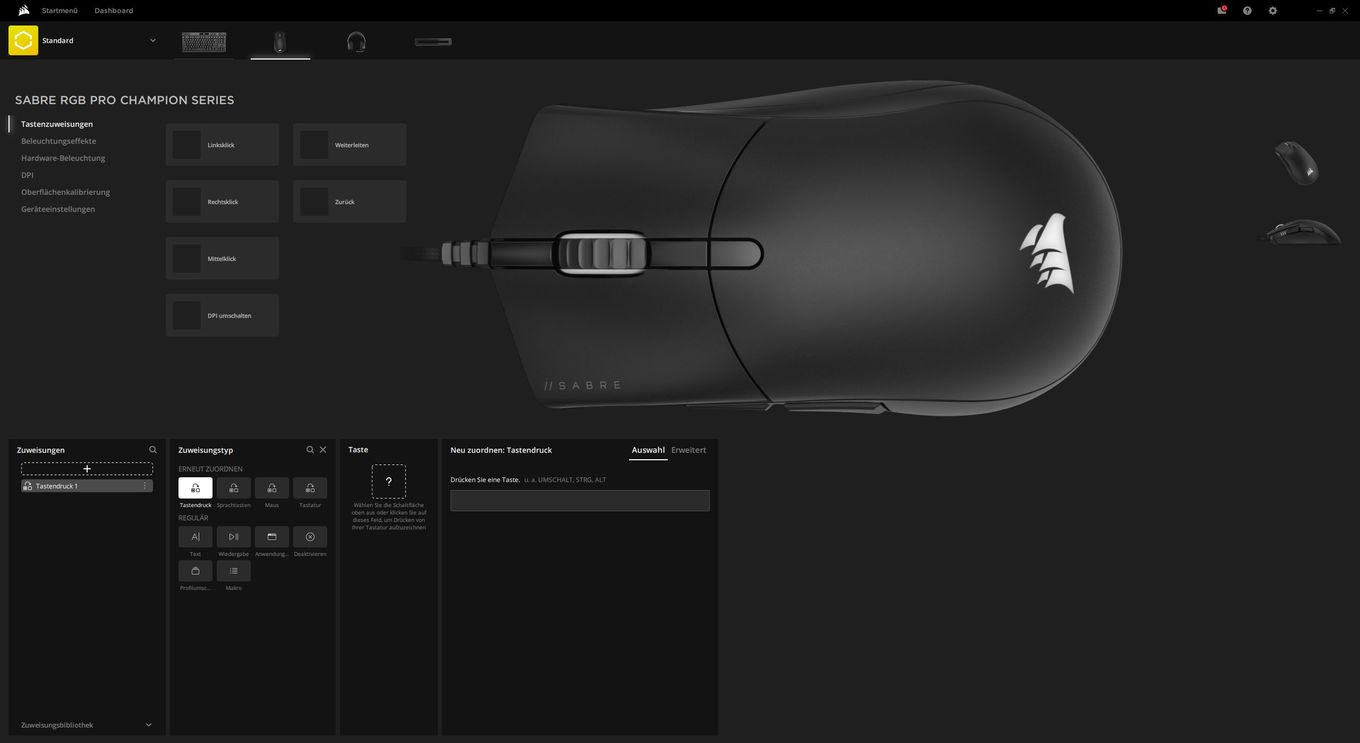
Task: Open Beleuchtungseffekte section
Action: (x=59, y=141)
